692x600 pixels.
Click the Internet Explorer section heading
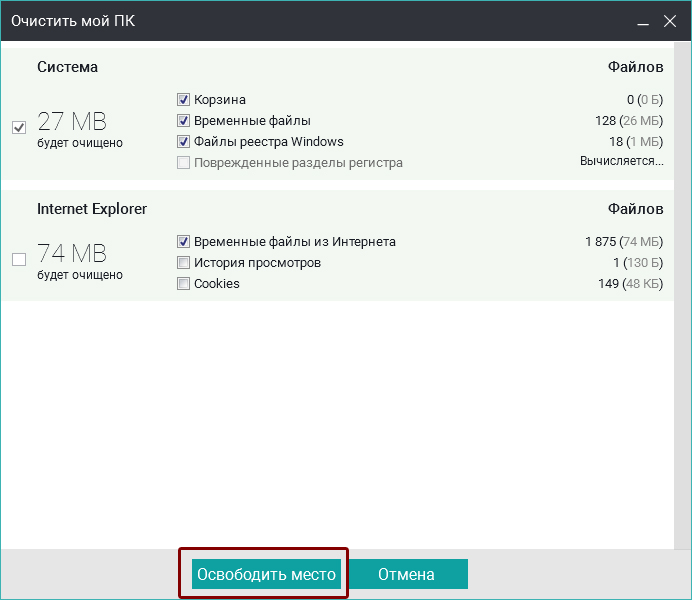pos(92,209)
